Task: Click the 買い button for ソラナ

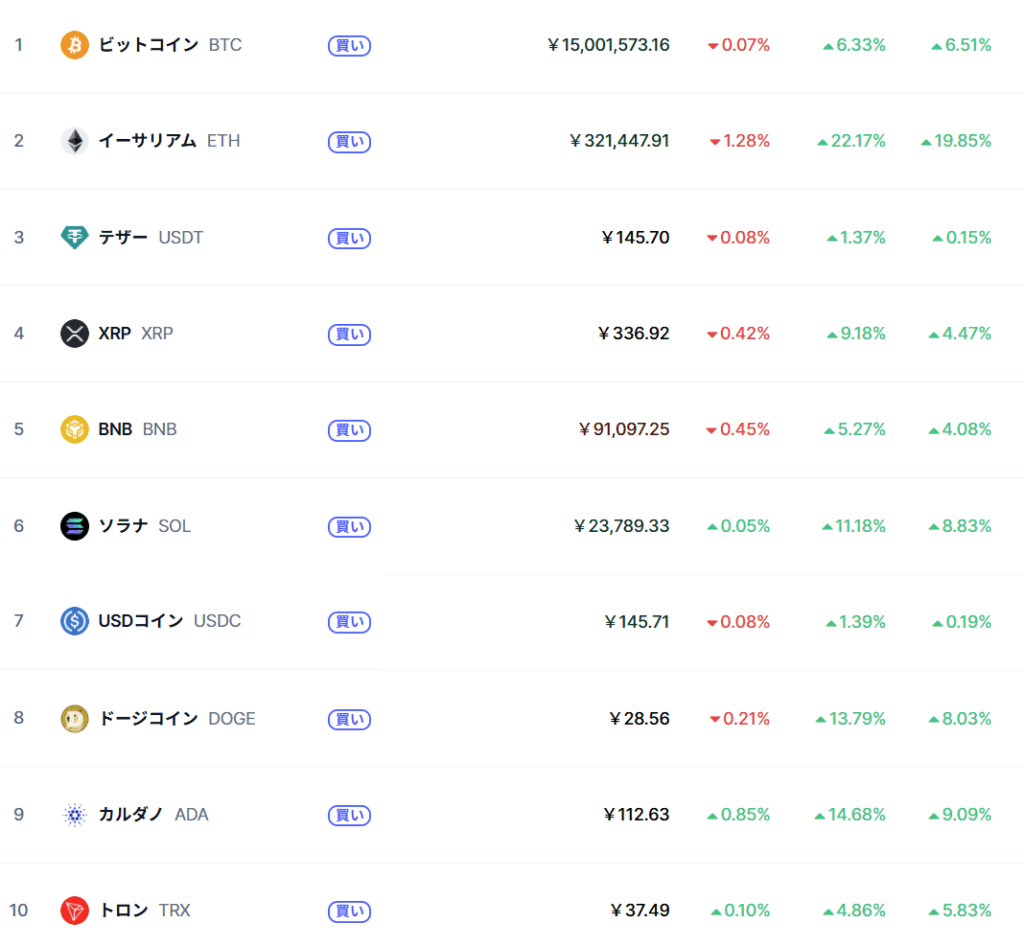Action: pos(349,527)
